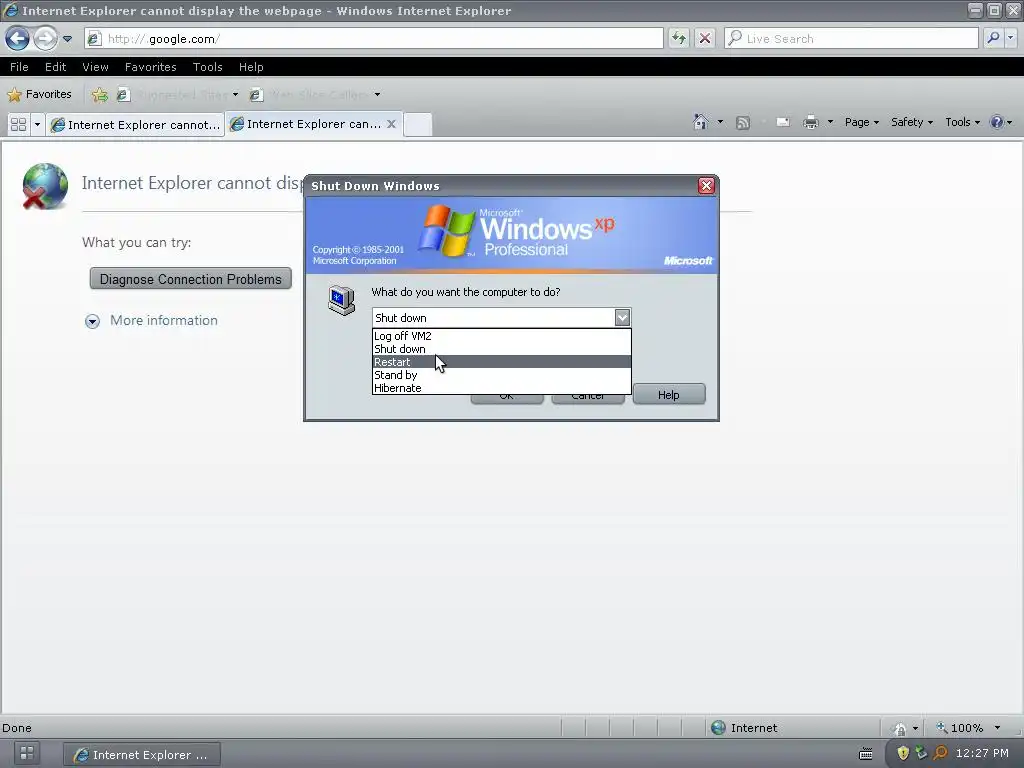Open the tab list dropdown arrow
Screen dimensions: 1024x768
[37, 124]
